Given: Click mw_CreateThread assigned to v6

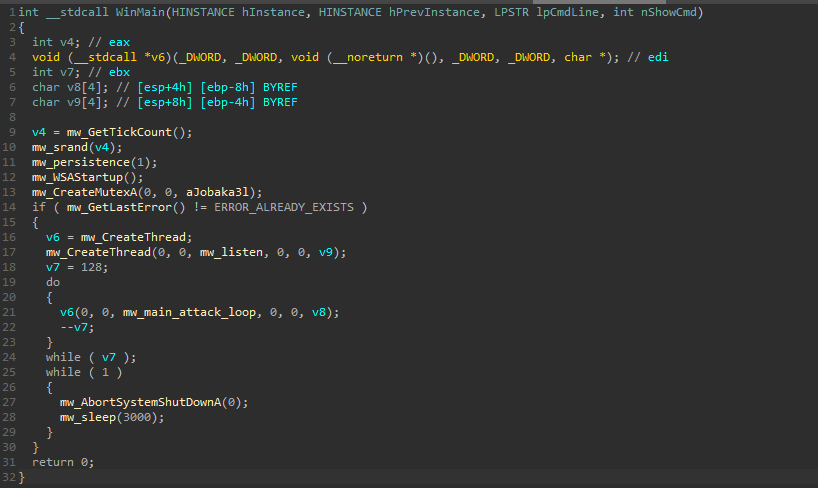Looking at the screenshot, I should point(133,237).
